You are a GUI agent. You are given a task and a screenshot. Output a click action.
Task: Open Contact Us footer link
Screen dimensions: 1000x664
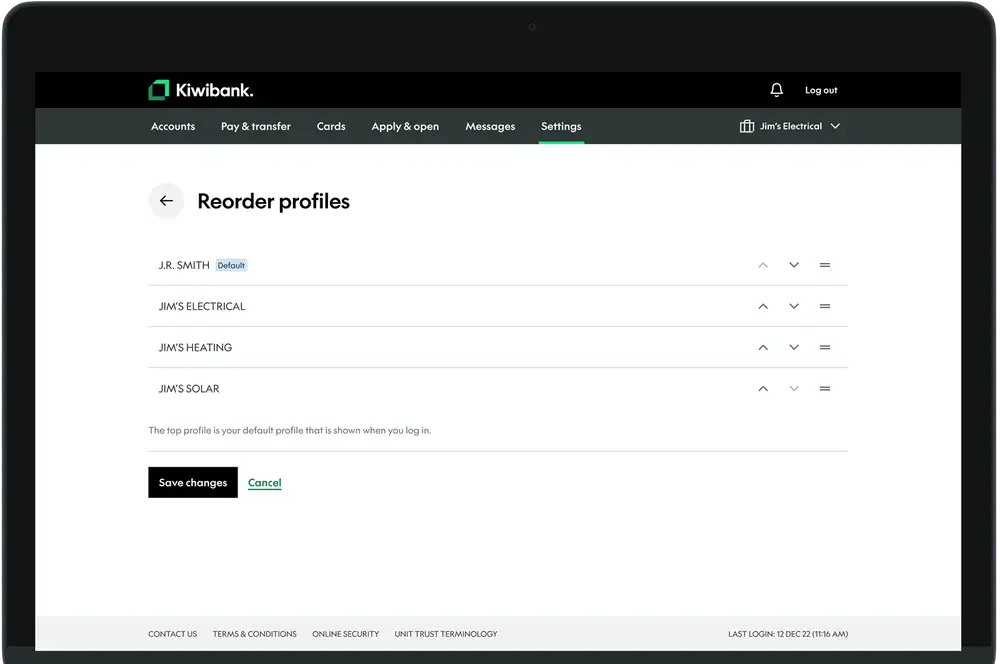(172, 634)
